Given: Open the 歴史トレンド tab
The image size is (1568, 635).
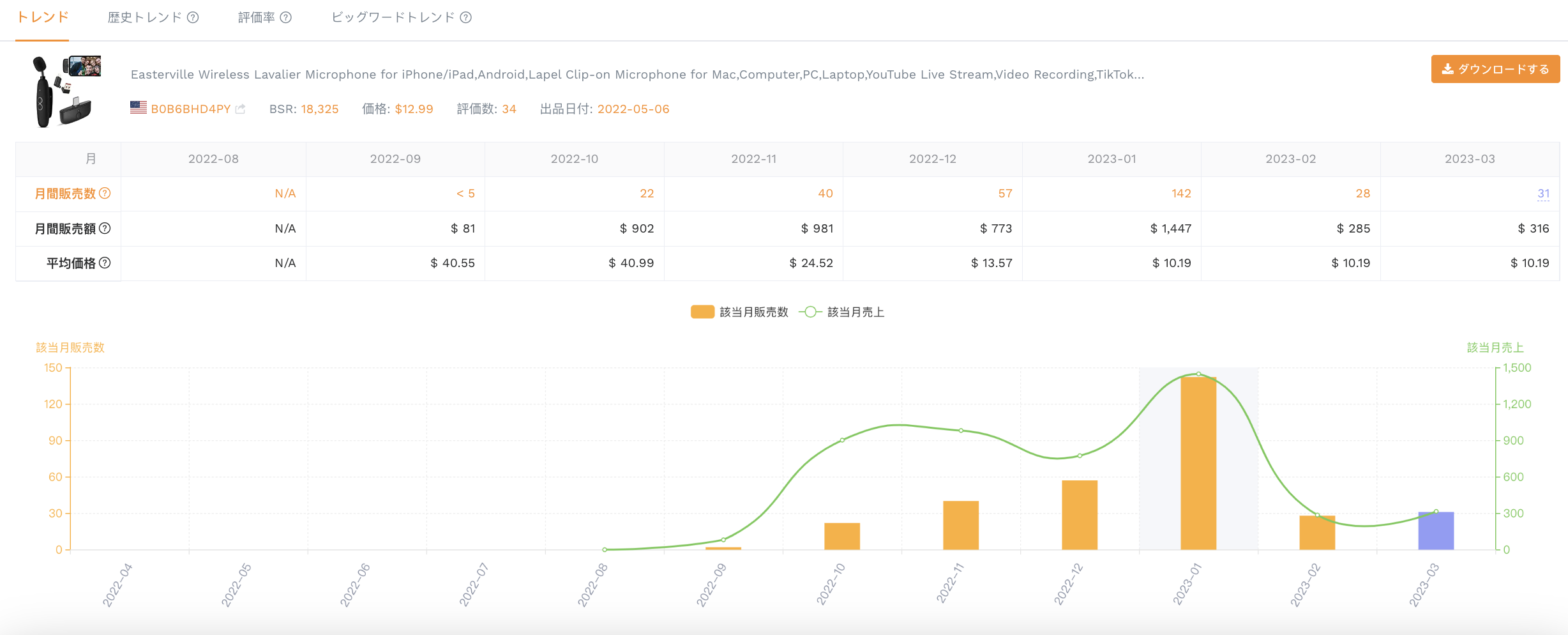Looking at the screenshot, I should coord(145,17).
